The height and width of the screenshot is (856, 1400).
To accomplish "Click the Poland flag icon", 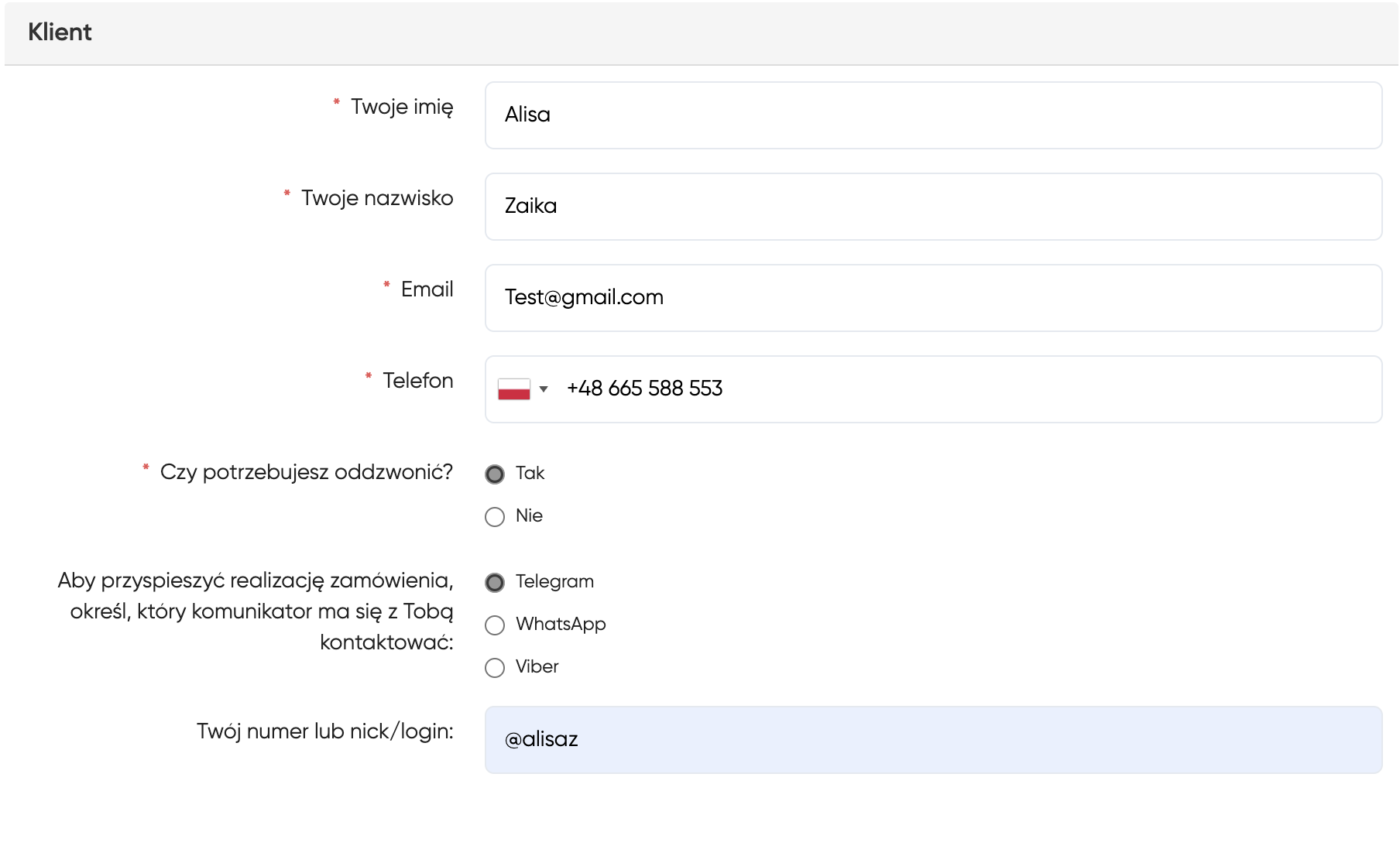I will 513,389.
